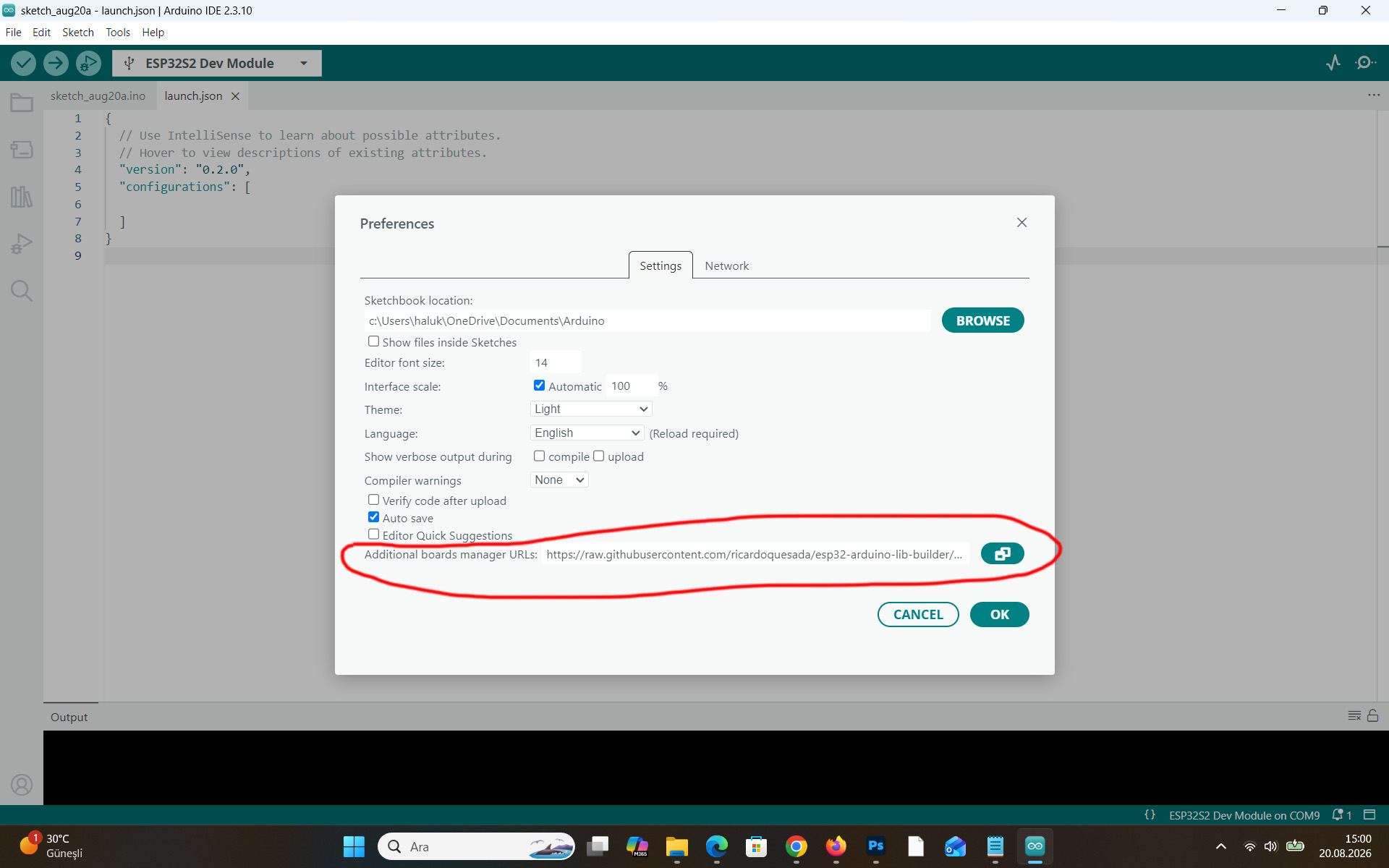This screenshot has height=868, width=1389.
Task: Open the Library Manager sidebar icon
Action: coord(22,197)
